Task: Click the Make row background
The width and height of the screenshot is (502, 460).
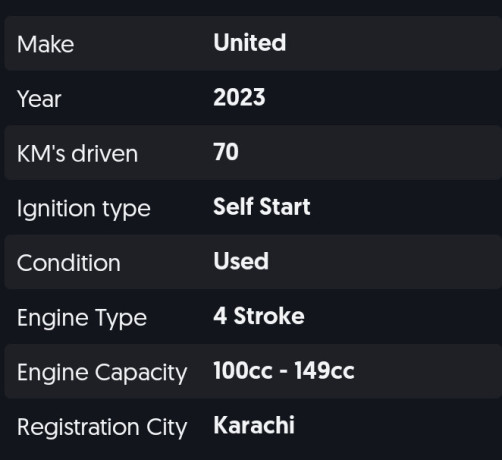Action: [253, 43]
